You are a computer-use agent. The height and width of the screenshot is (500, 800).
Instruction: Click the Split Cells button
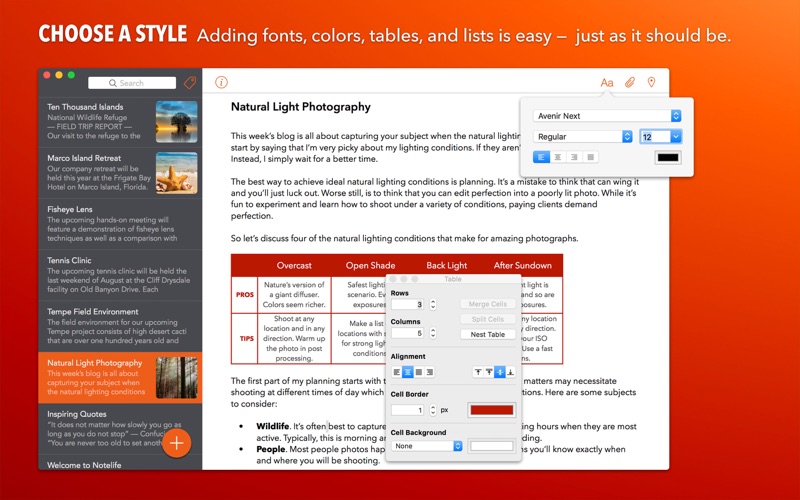[x=487, y=319]
